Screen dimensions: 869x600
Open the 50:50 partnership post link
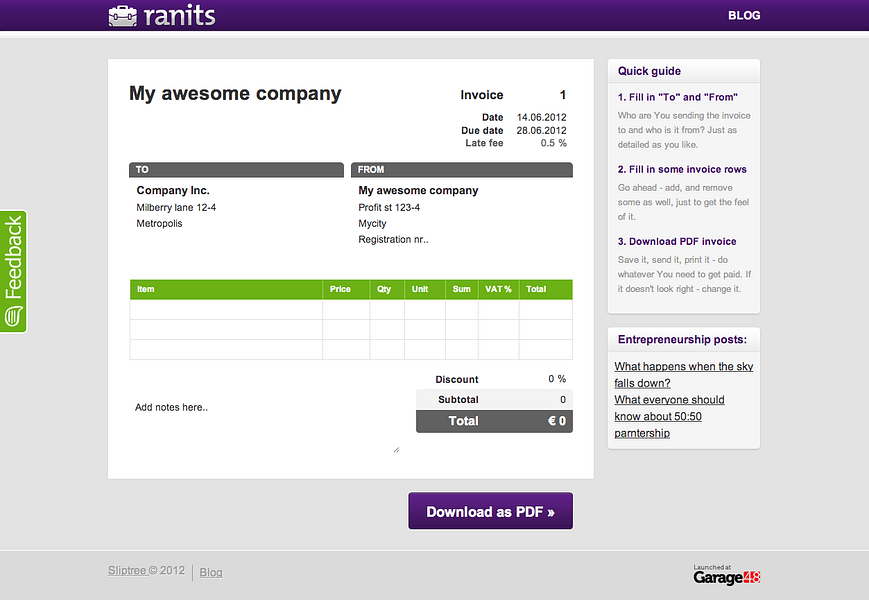669,416
